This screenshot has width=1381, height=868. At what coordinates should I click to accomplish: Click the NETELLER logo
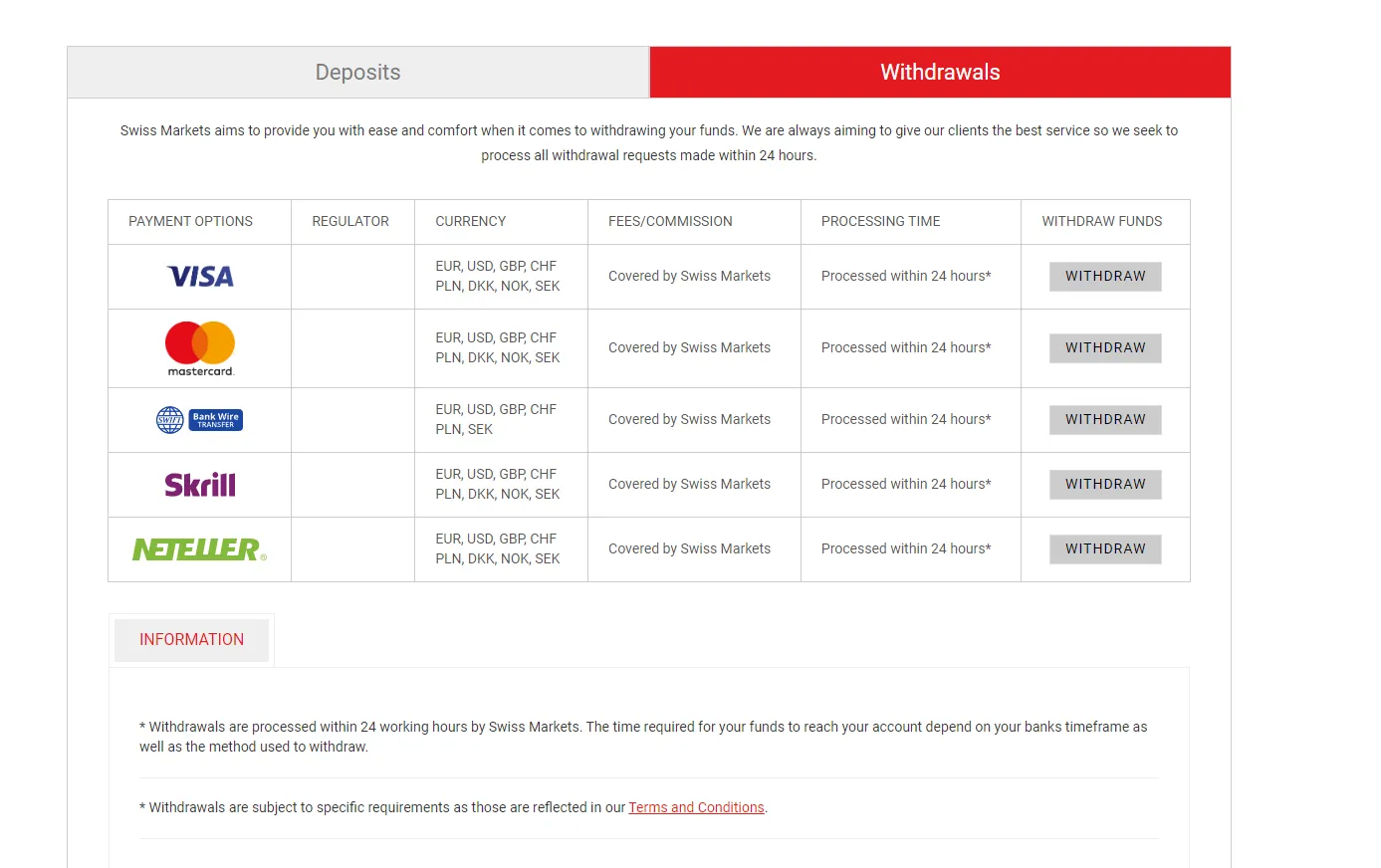pos(200,549)
